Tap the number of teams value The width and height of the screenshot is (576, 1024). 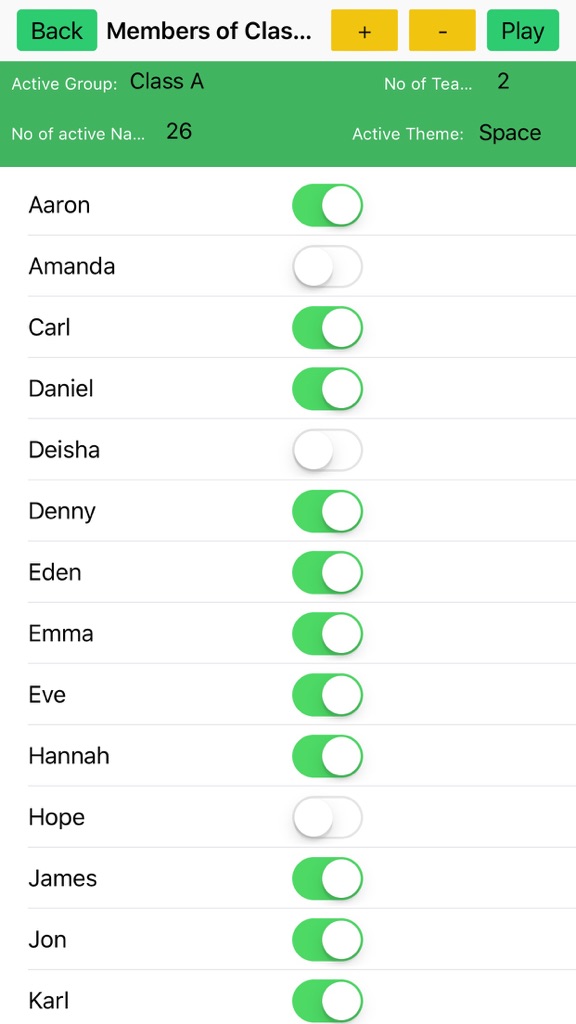[x=503, y=82]
